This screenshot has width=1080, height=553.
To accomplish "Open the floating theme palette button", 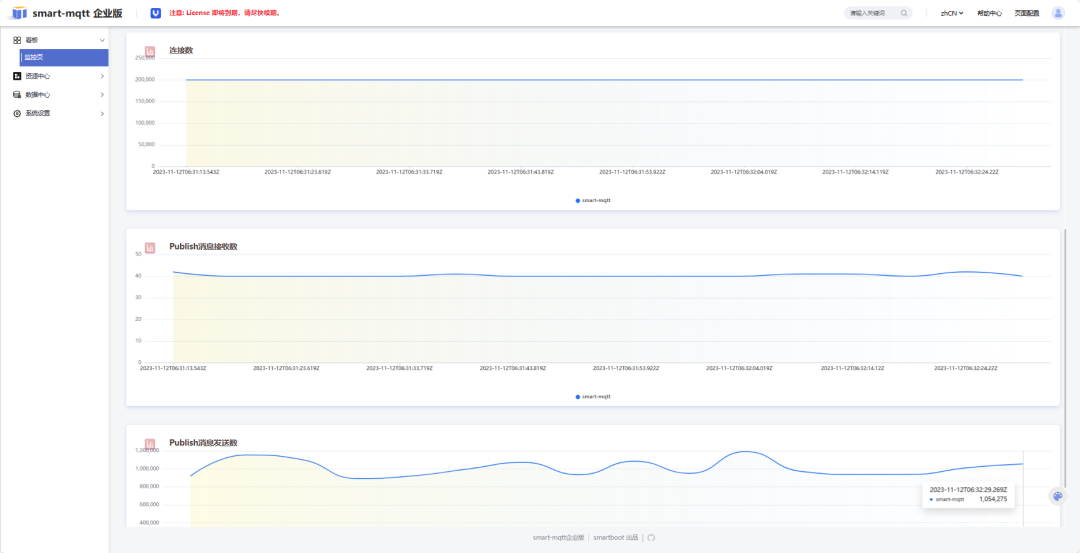I will (x=1057, y=496).
